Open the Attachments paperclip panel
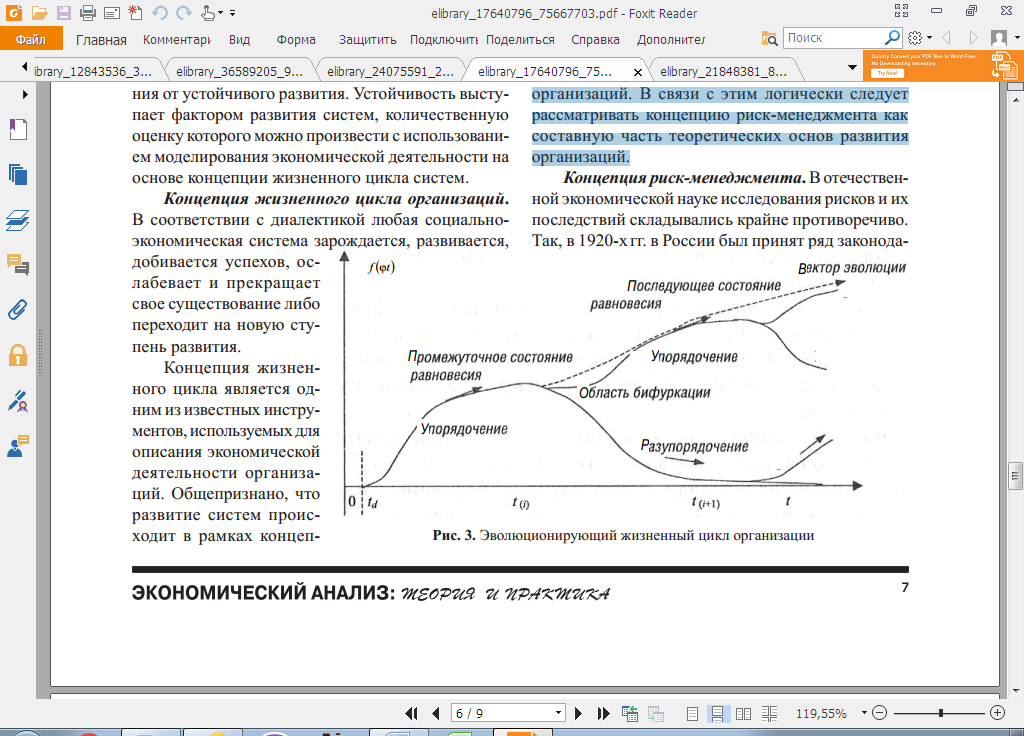 pyautogui.click(x=17, y=308)
